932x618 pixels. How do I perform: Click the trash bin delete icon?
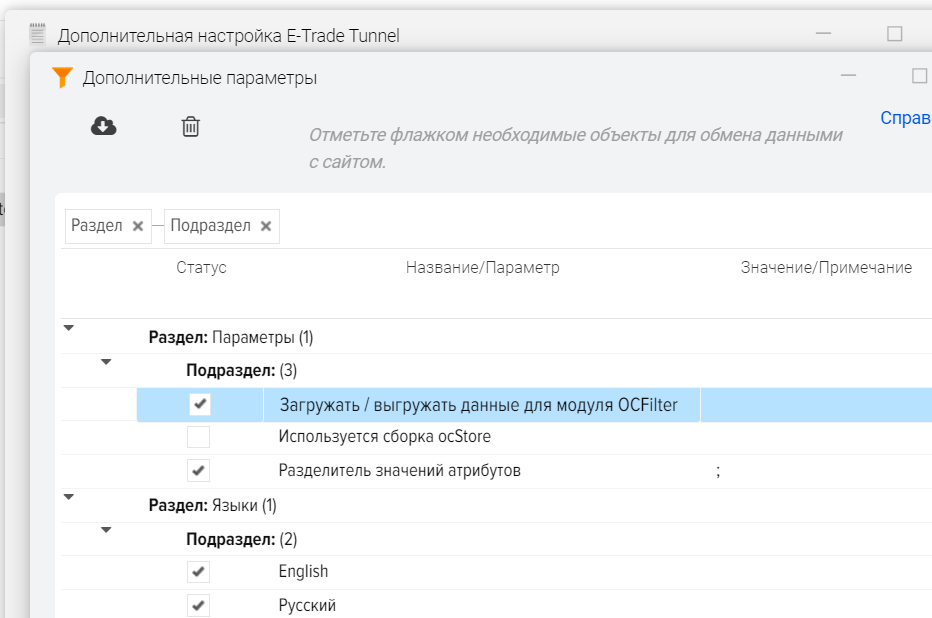[x=190, y=126]
